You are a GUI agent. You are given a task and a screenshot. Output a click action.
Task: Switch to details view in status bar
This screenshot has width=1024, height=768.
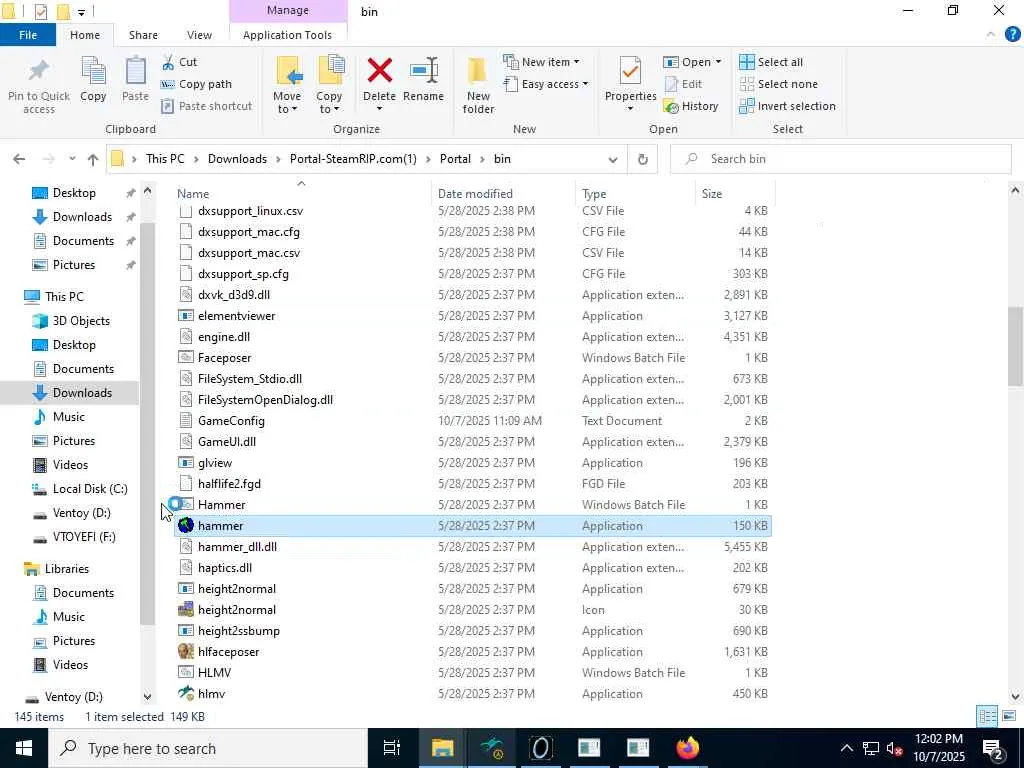pyautogui.click(x=987, y=716)
